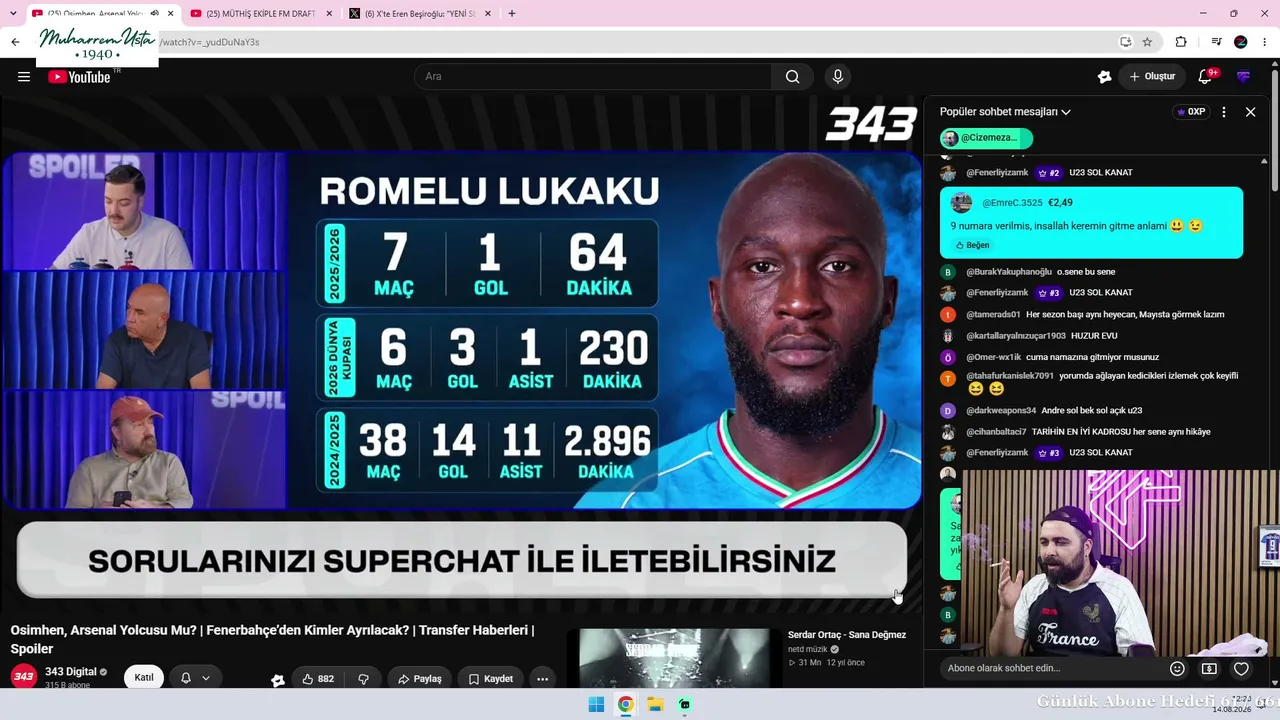Open Chrome from the taskbar
This screenshot has width=1280, height=720.
coord(625,705)
